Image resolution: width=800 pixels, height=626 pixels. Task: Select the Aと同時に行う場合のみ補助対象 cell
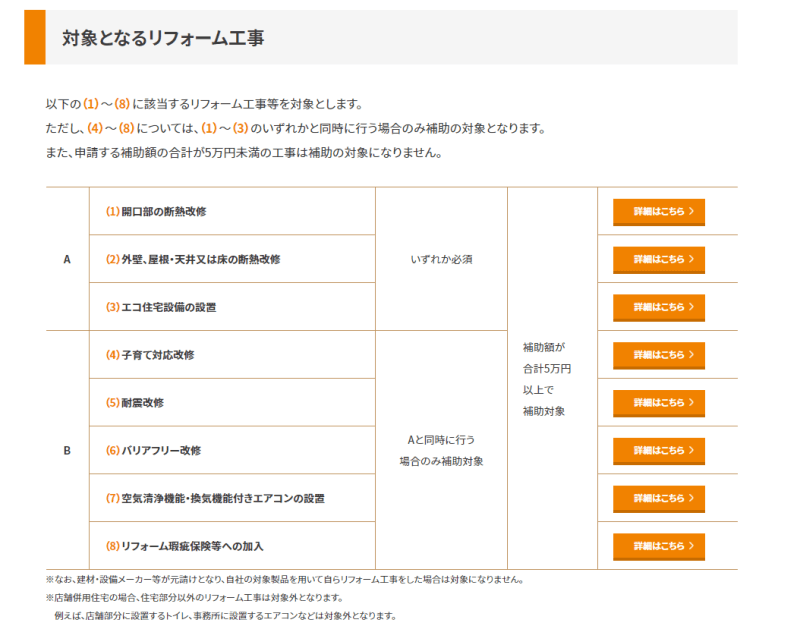441,450
